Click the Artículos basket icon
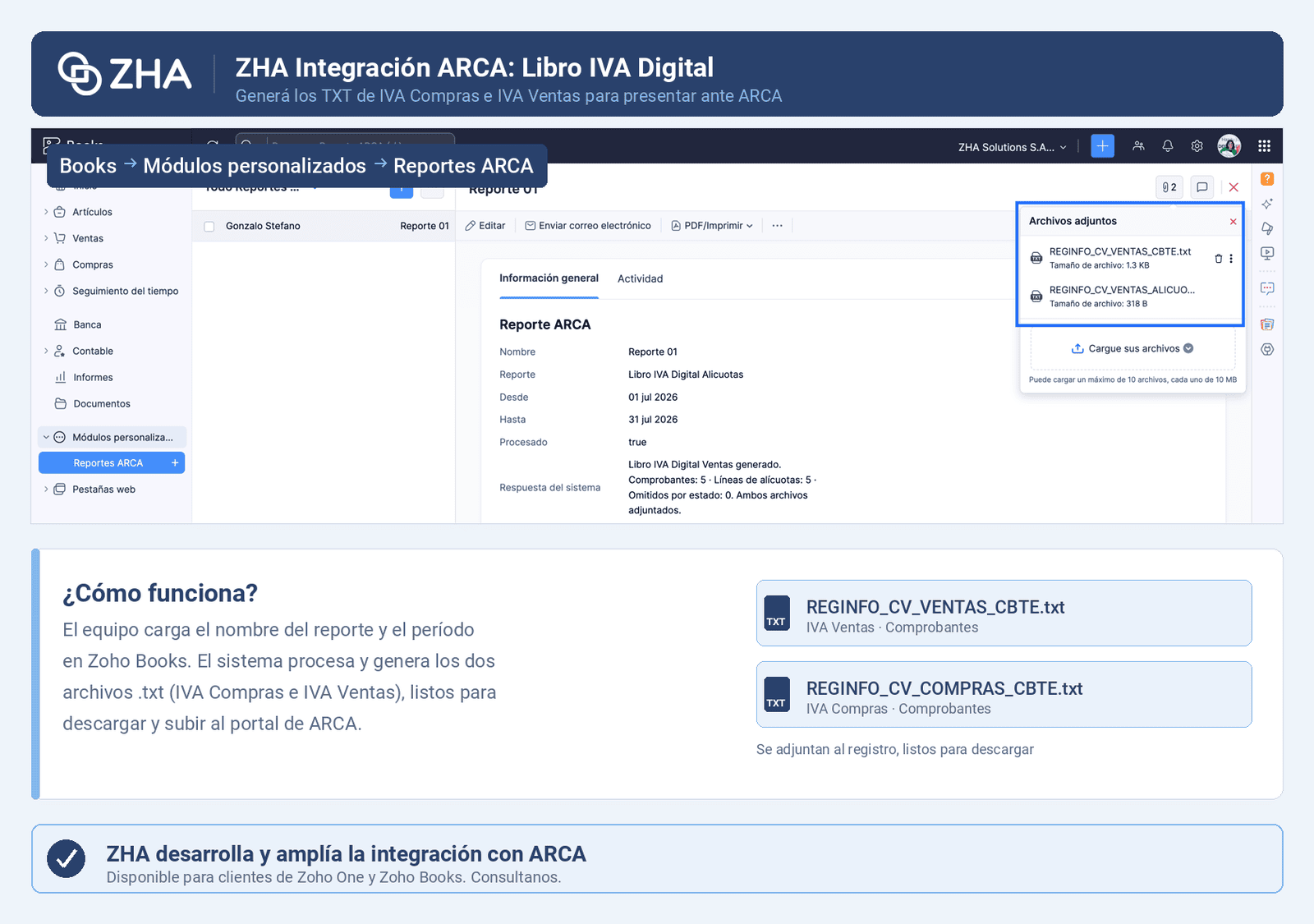Viewport: 1314px width, 924px height. point(60,212)
